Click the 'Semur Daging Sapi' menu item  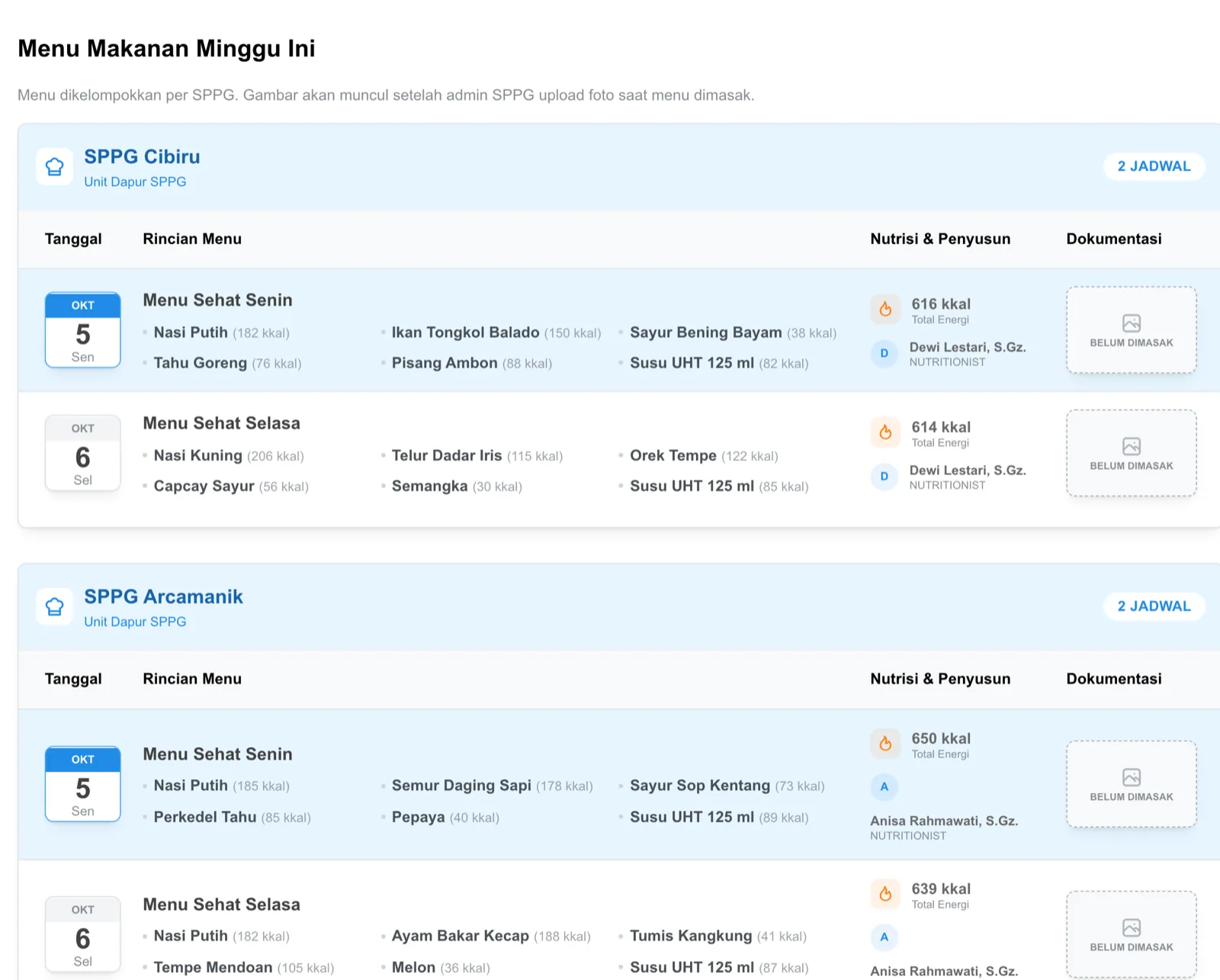[461, 786]
